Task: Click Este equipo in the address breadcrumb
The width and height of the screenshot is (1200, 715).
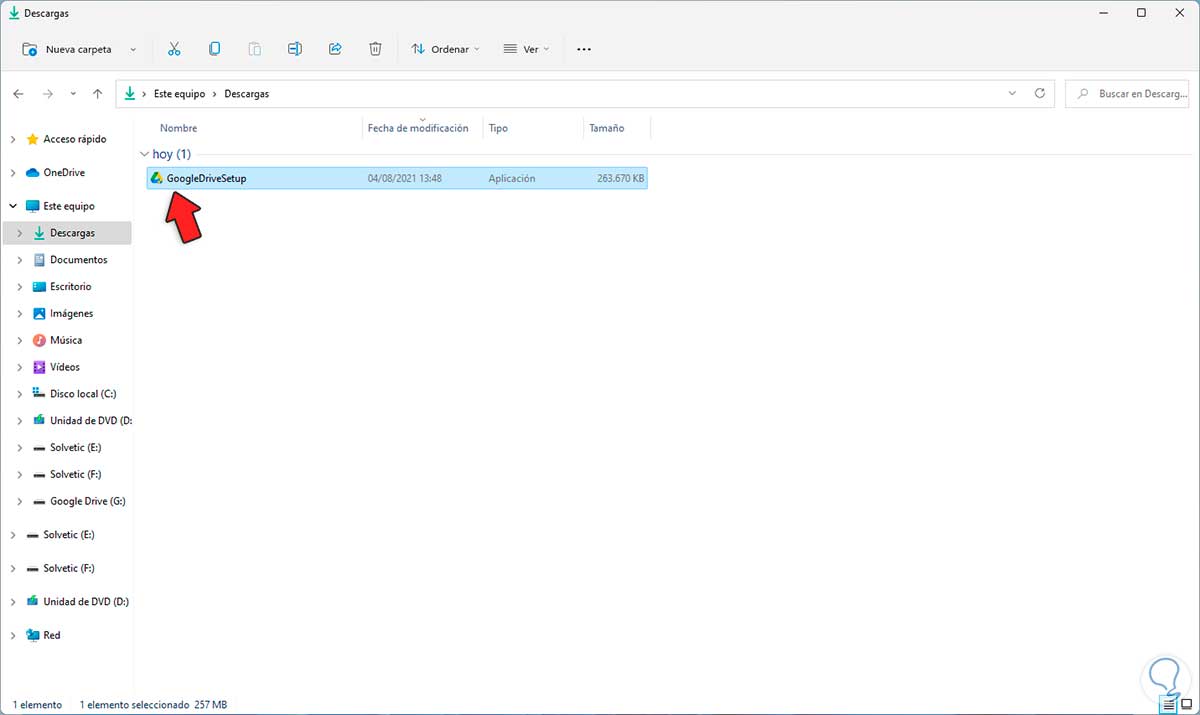Action: click(179, 94)
